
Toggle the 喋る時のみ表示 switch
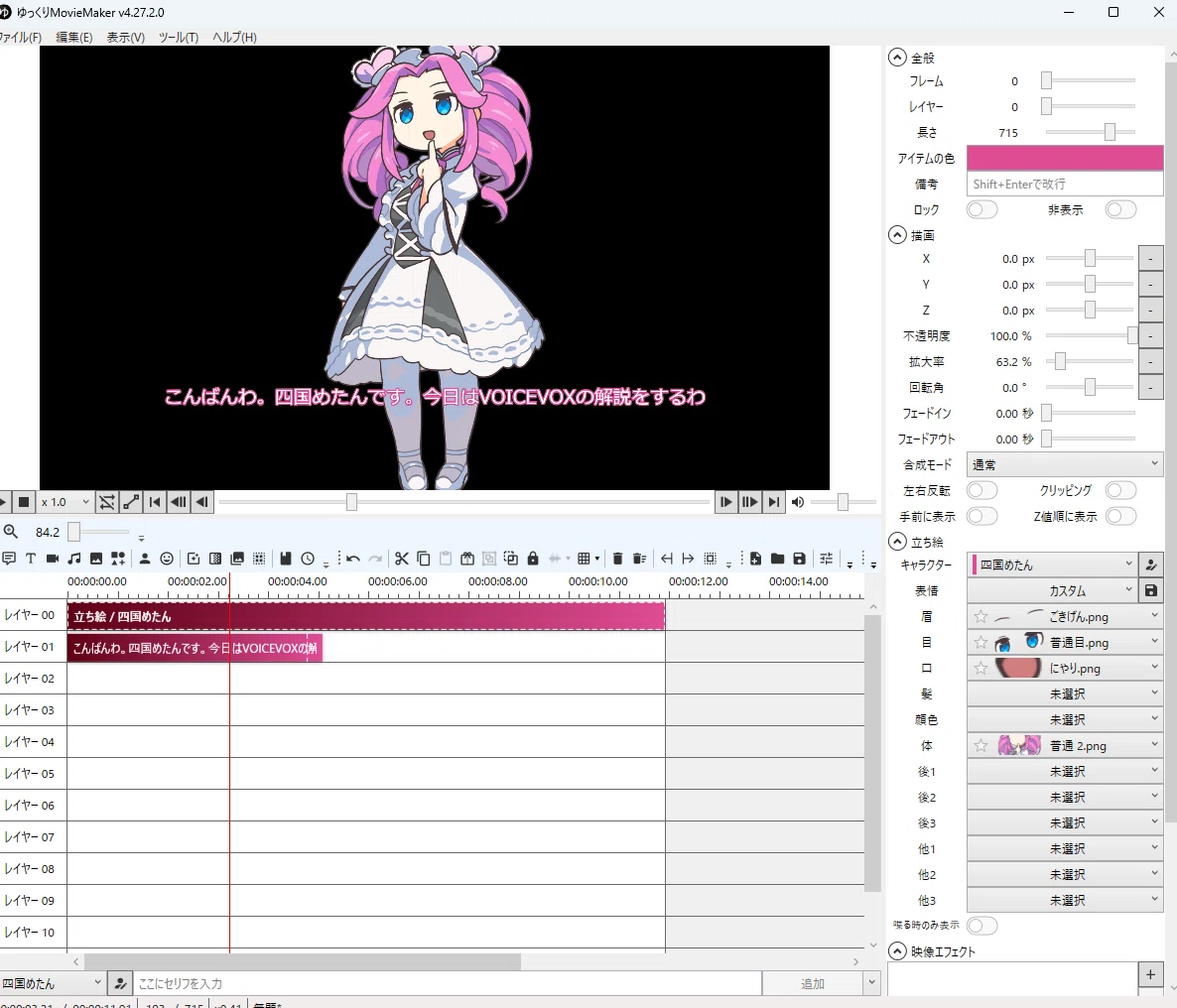(981, 926)
